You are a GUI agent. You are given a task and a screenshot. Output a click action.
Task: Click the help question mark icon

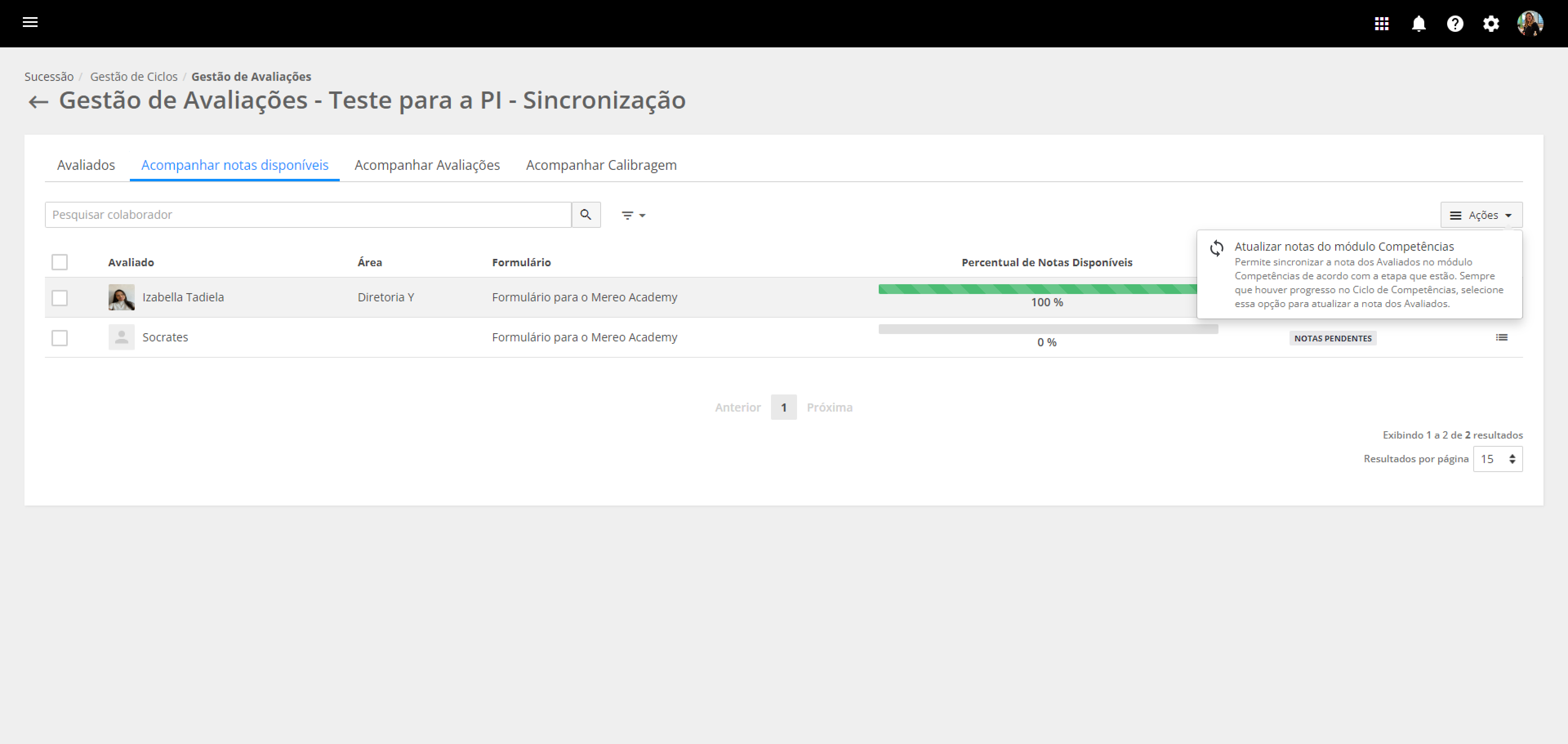pyautogui.click(x=1455, y=24)
